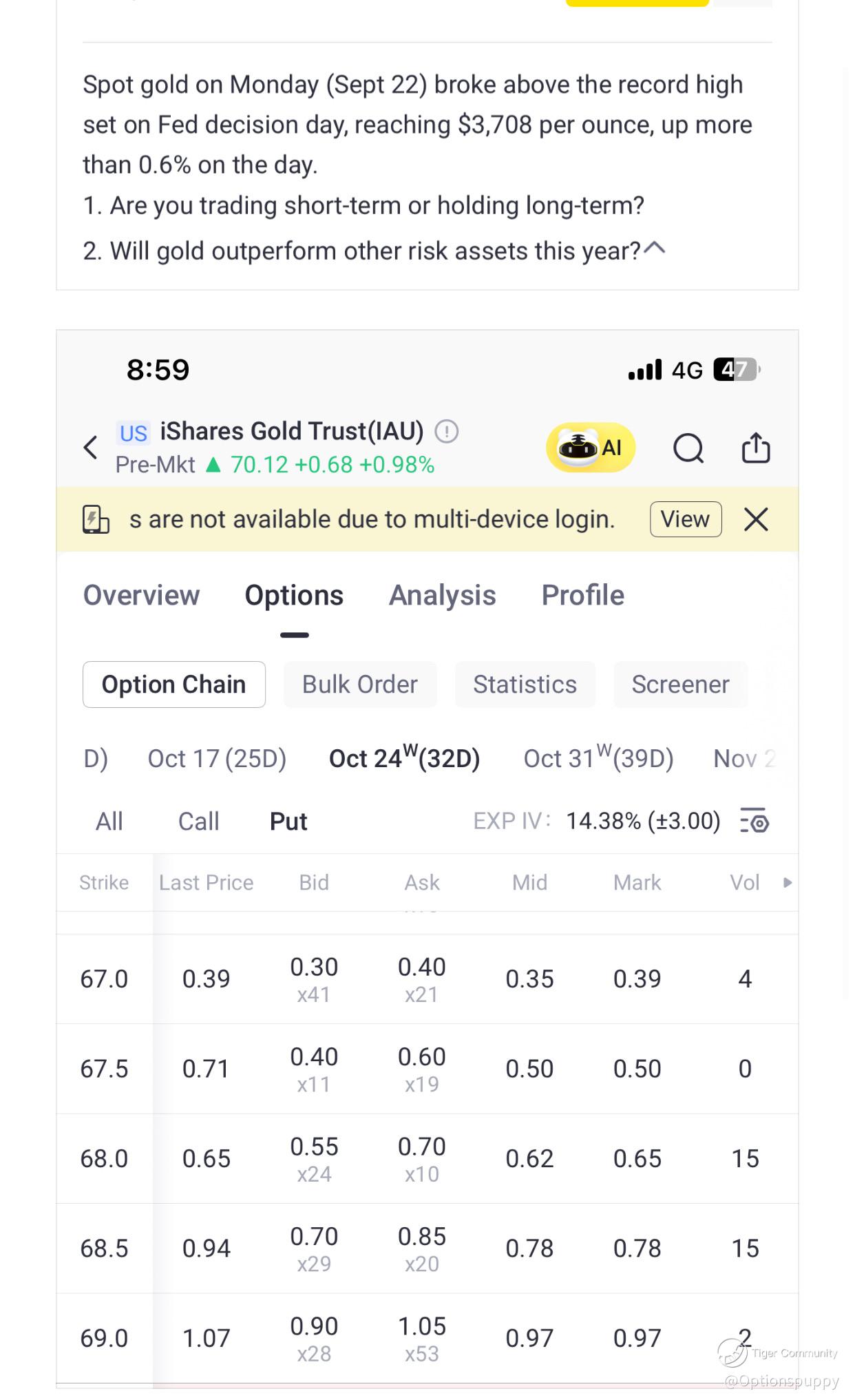Open the Screener section
Viewport: 855px width, 1400px height.
[680, 685]
